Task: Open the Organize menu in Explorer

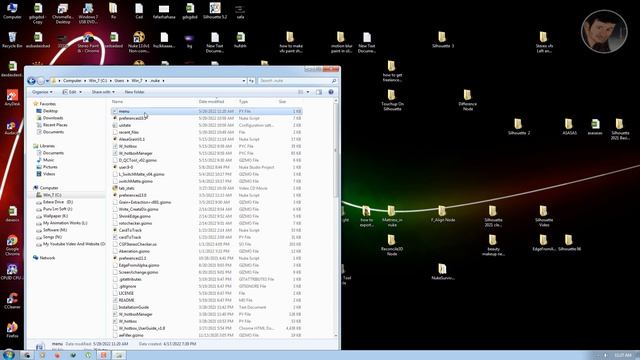Action: coord(42,92)
